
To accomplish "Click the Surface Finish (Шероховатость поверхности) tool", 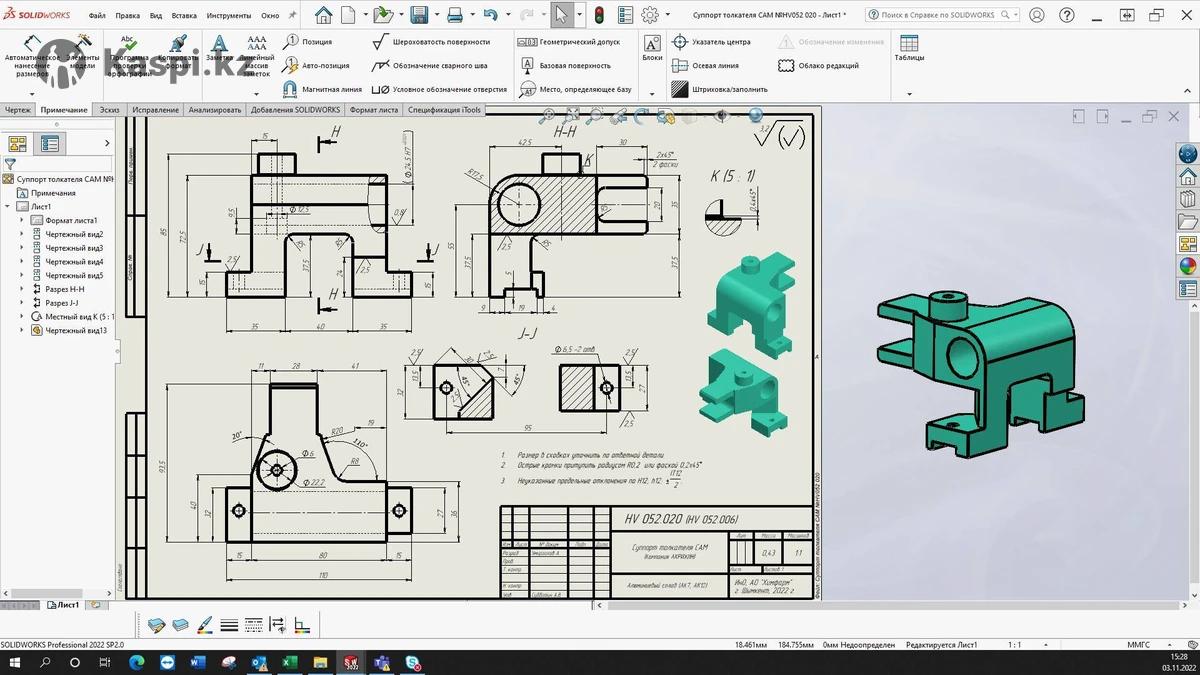I will (431, 42).
